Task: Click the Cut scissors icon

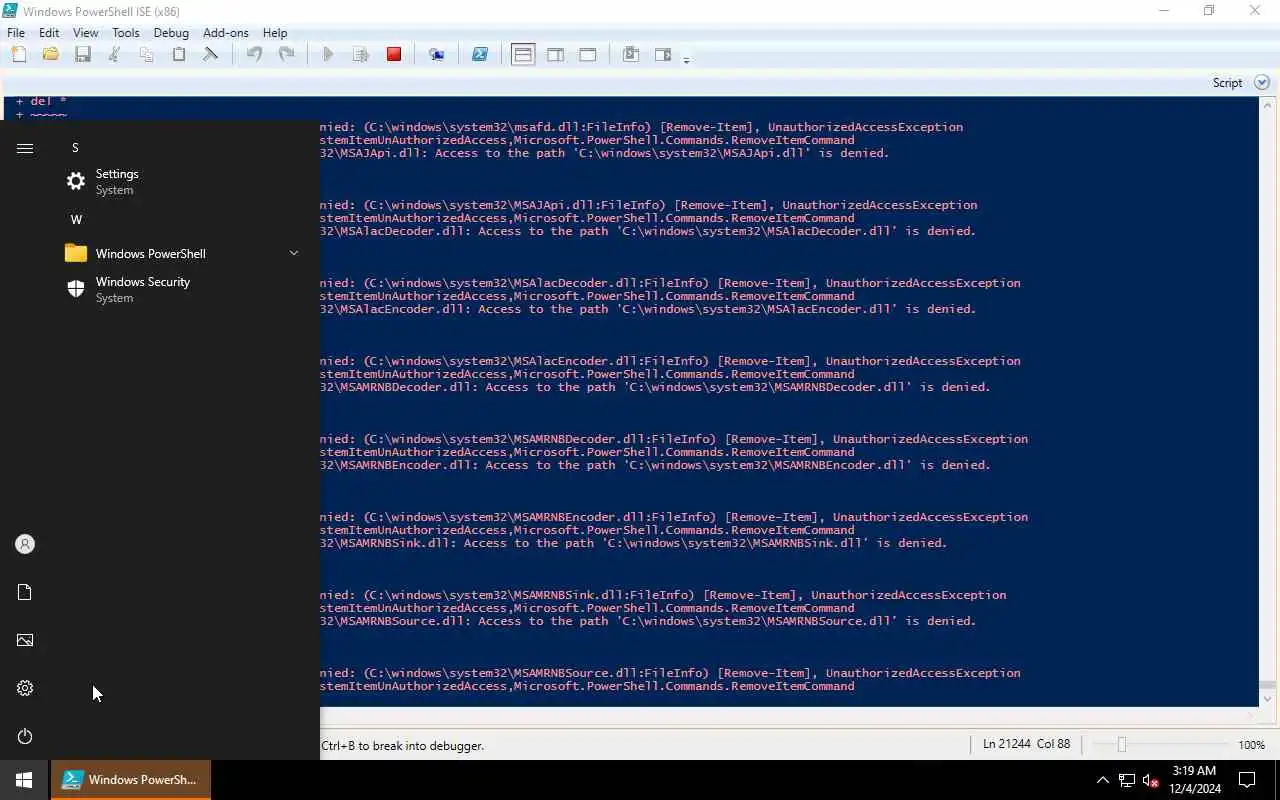Action: pos(114,55)
